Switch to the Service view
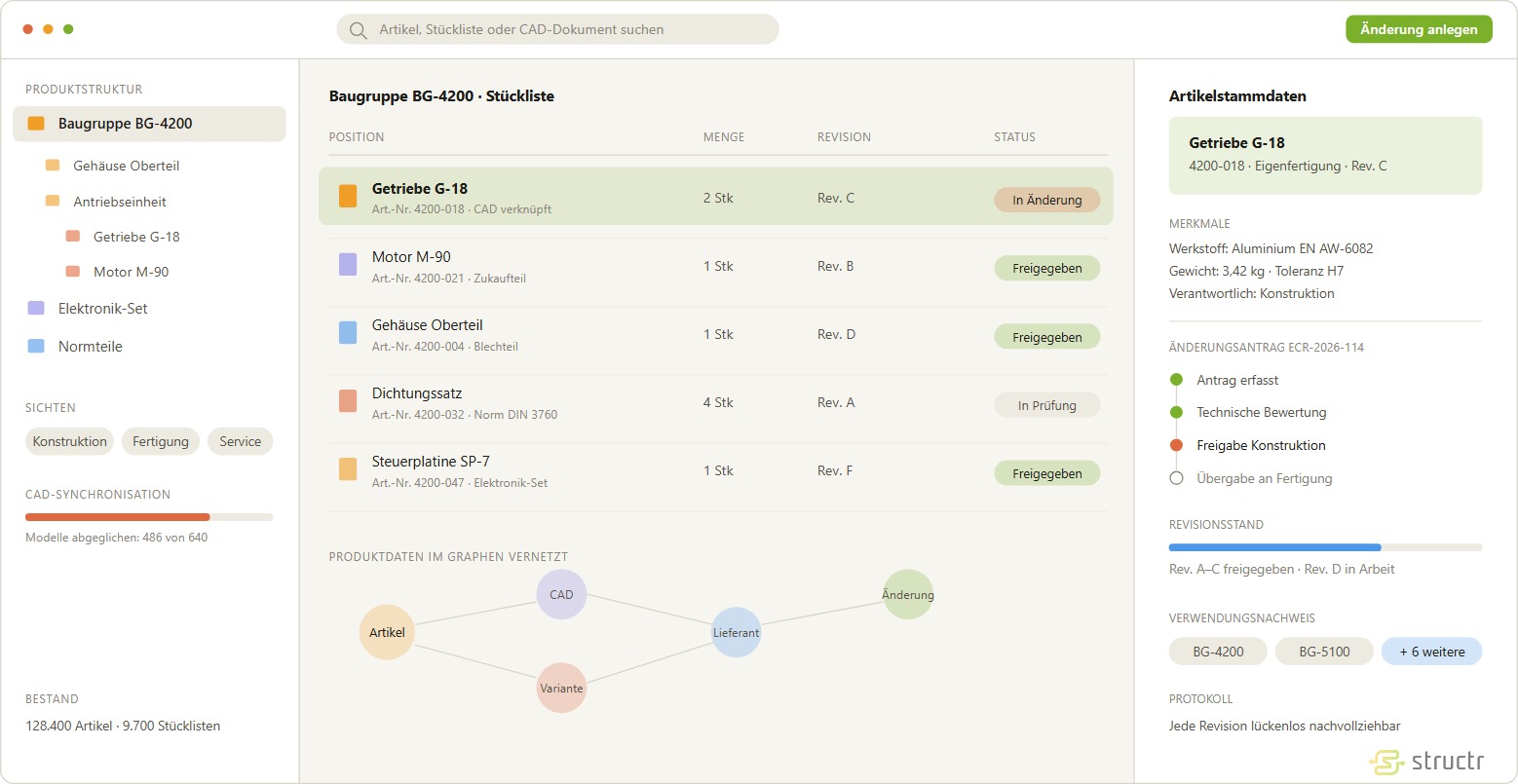The width and height of the screenshot is (1518, 784). point(241,441)
